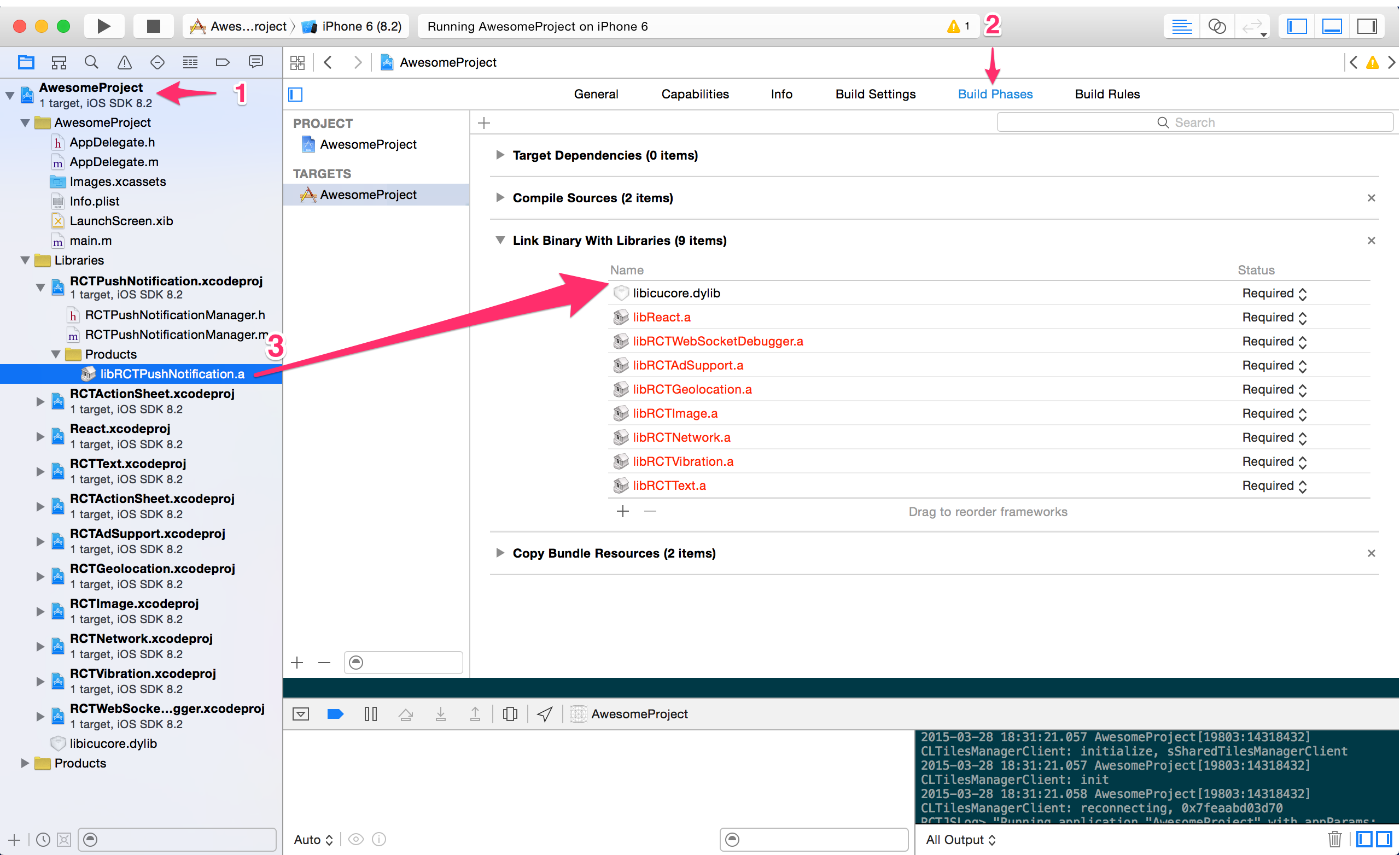The height and width of the screenshot is (855, 1400).
Task: Click the Remove button in Link Binary
Action: point(649,511)
